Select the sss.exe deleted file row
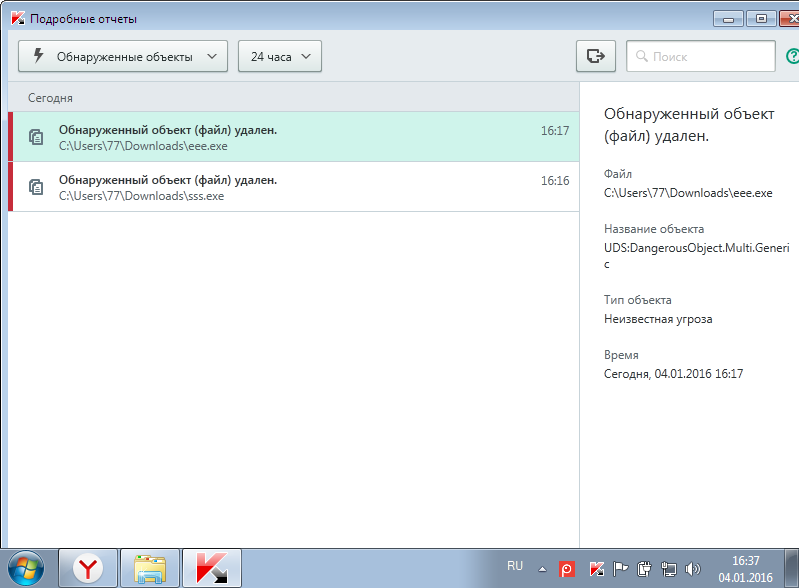799x588 pixels. click(x=294, y=186)
